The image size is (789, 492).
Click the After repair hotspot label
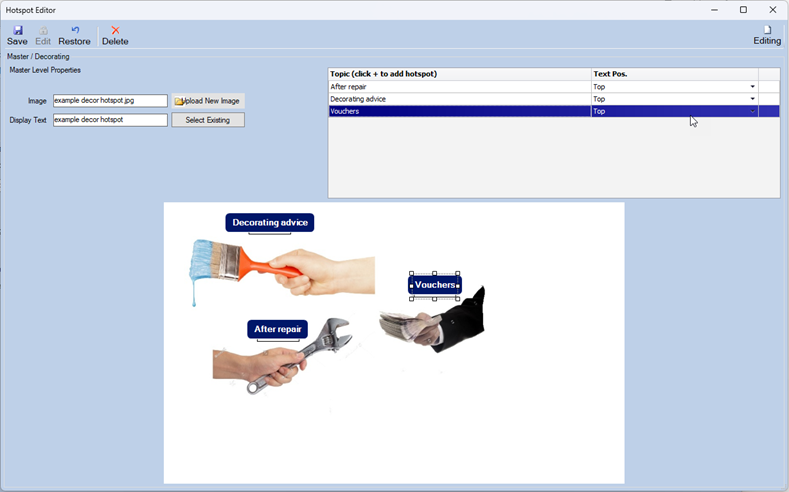(277, 329)
